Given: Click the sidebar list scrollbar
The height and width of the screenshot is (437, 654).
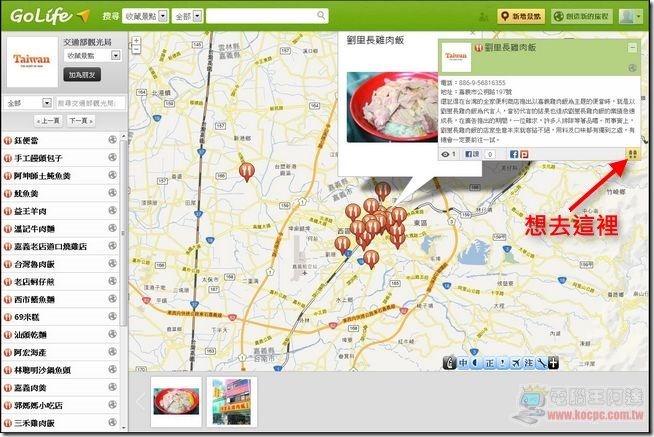Looking at the screenshot, I should point(123,234).
